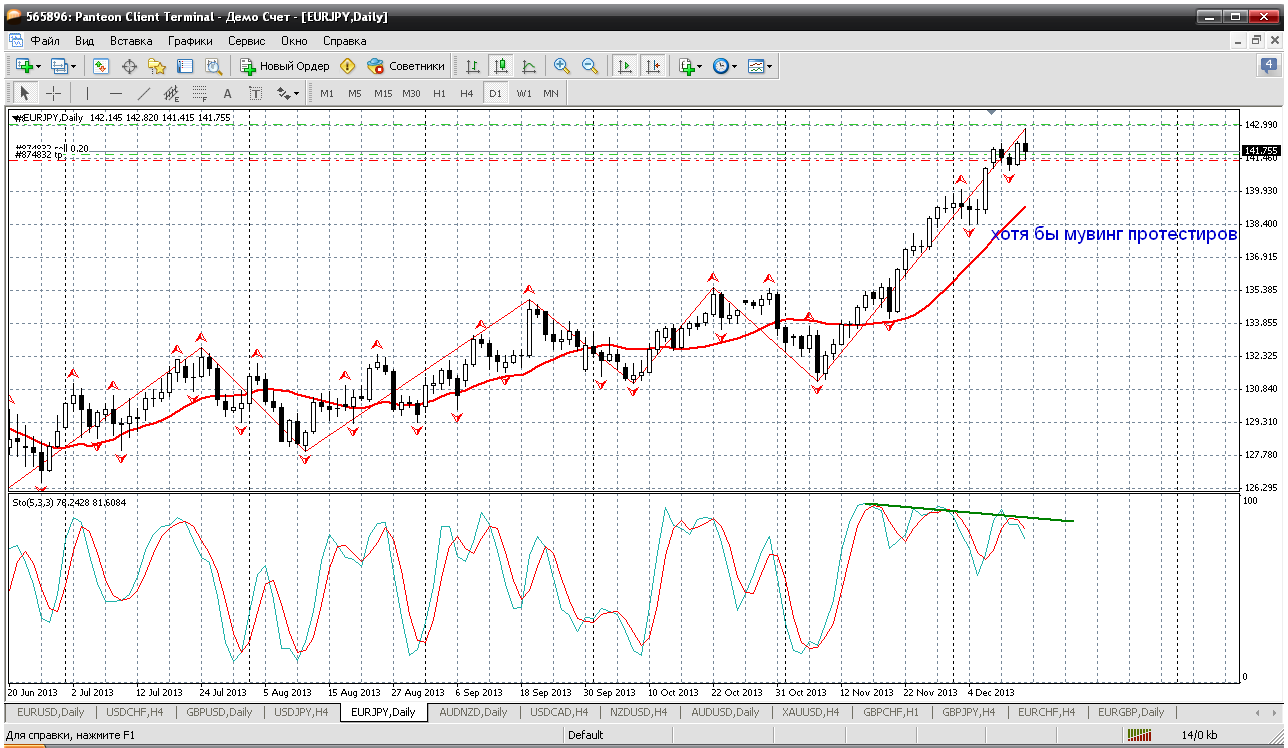Expand the new chart dropdown arrow
This screenshot has width=1288, height=748.
[39, 66]
